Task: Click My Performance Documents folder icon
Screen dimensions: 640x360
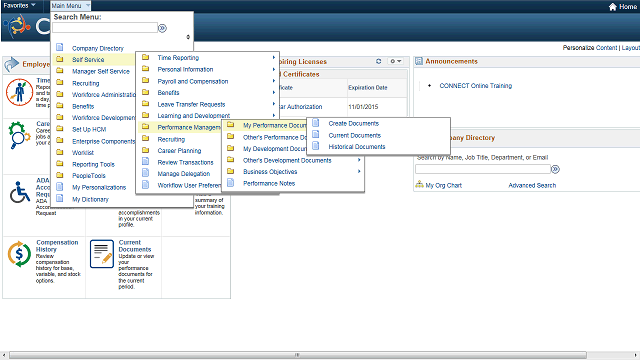Action: 231,125
